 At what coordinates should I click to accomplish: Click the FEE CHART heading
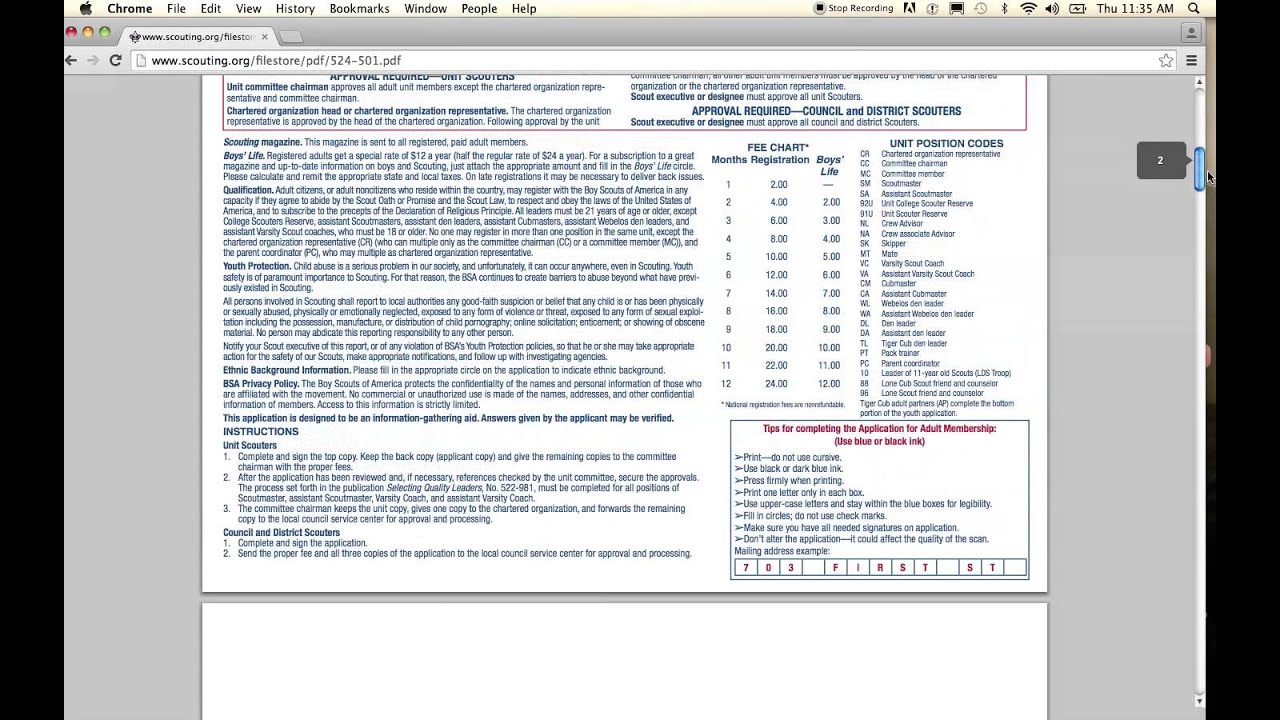778,148
